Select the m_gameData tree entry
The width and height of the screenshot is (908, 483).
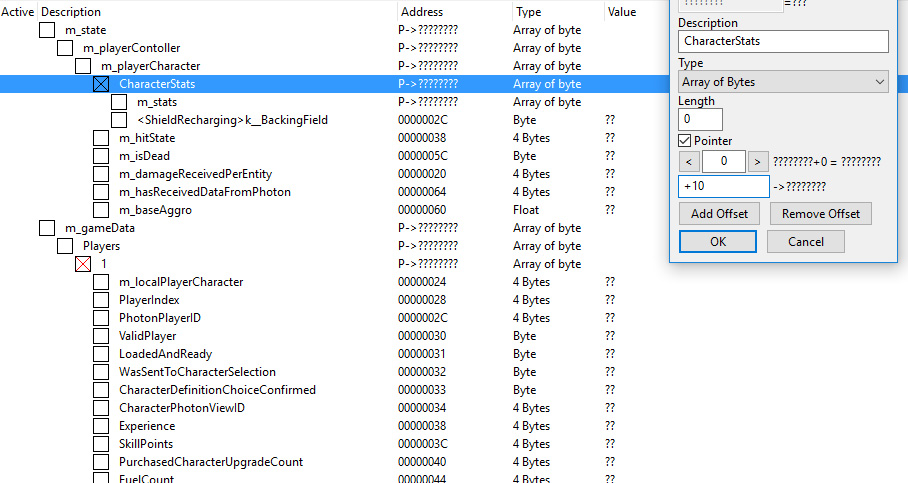click(100, 228)
